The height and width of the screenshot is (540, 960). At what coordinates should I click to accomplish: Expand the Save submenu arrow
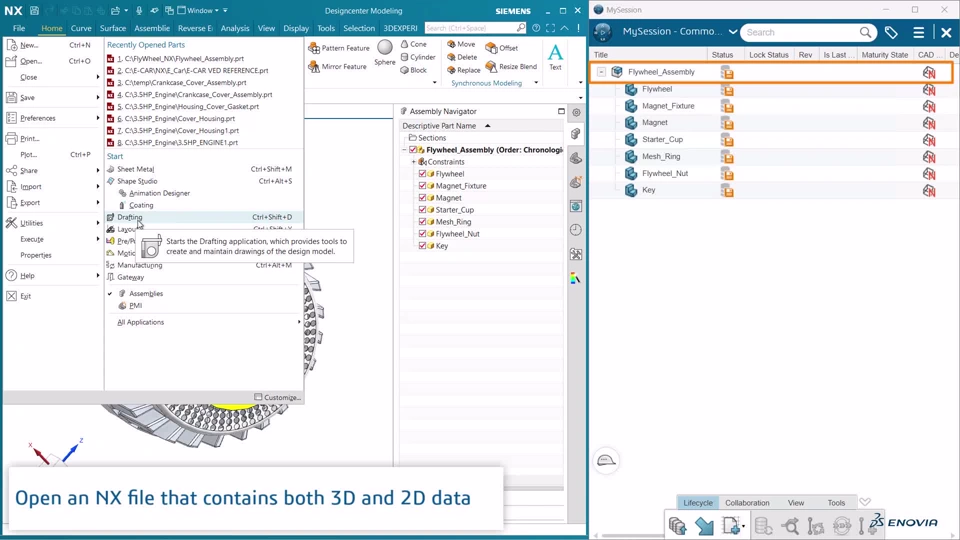(97, 97)
